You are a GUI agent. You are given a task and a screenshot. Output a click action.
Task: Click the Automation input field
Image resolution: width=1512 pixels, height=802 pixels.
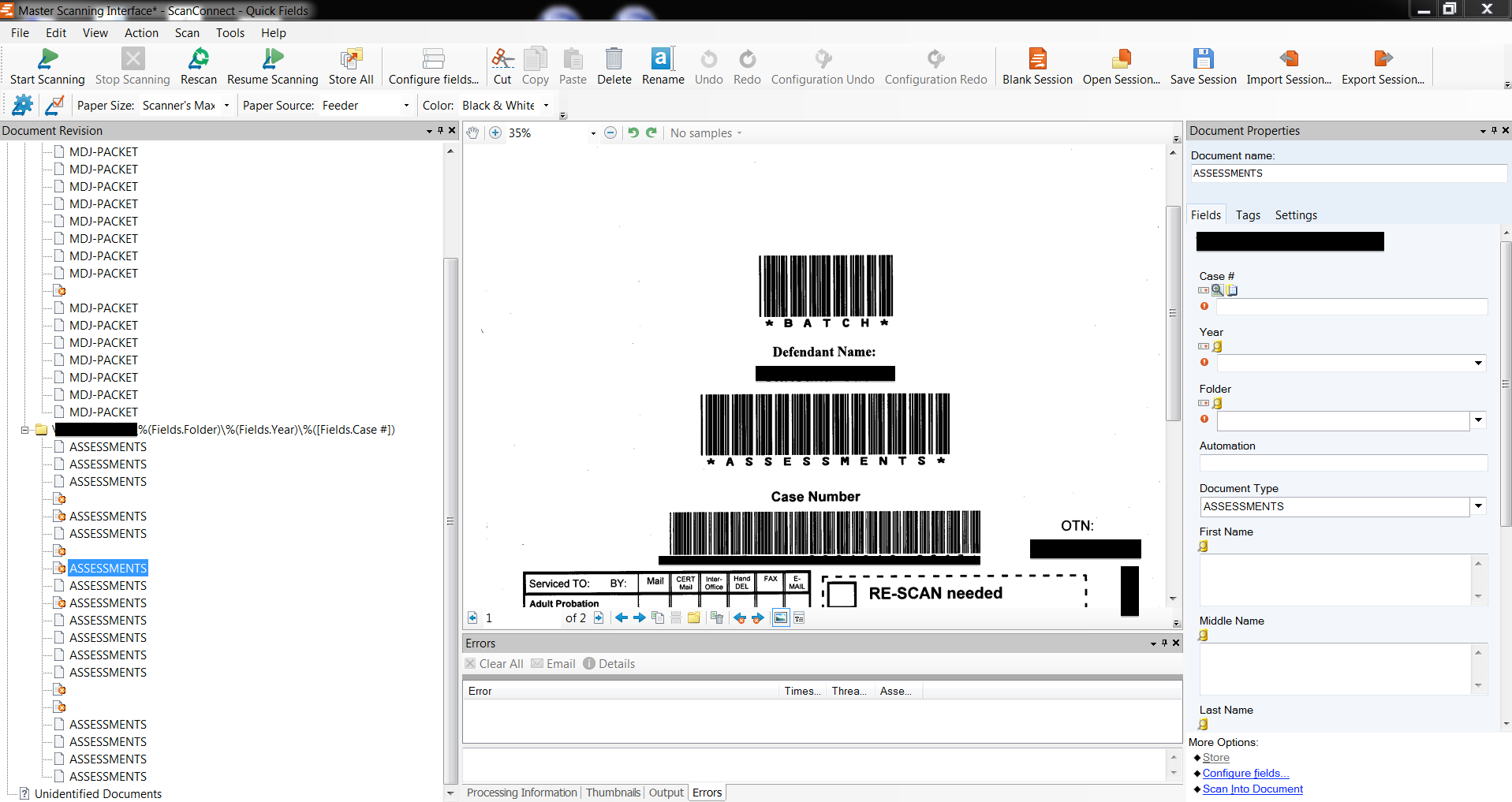(1343, 463)
